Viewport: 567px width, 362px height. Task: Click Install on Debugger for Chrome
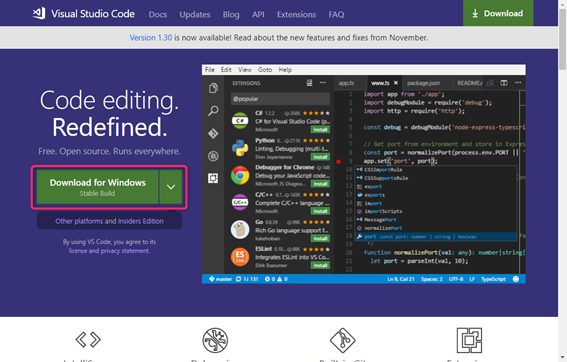click(x=320, y=184)
